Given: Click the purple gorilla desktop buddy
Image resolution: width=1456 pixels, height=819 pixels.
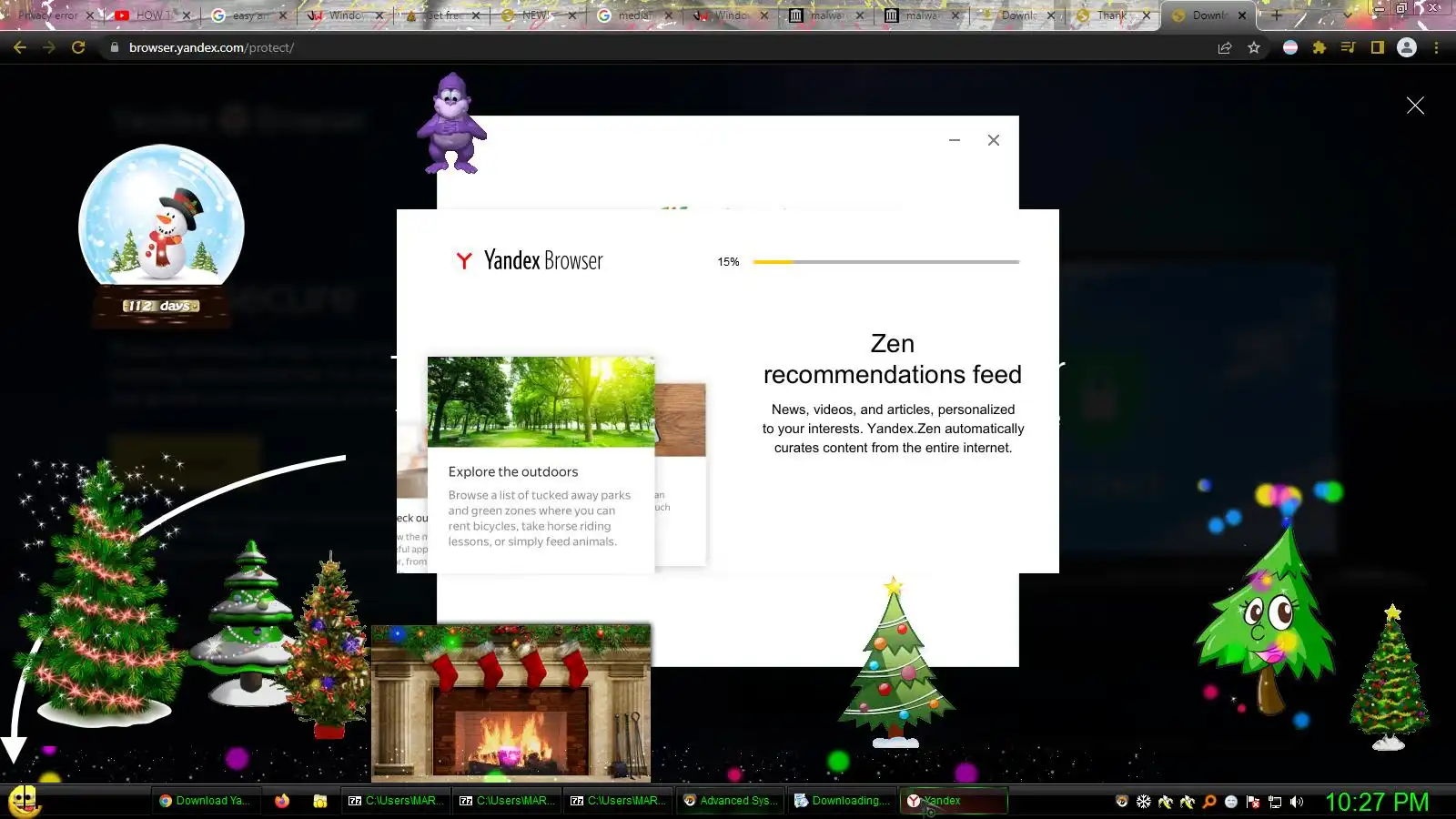Looking at the screenshot, I should click(452, 124).
